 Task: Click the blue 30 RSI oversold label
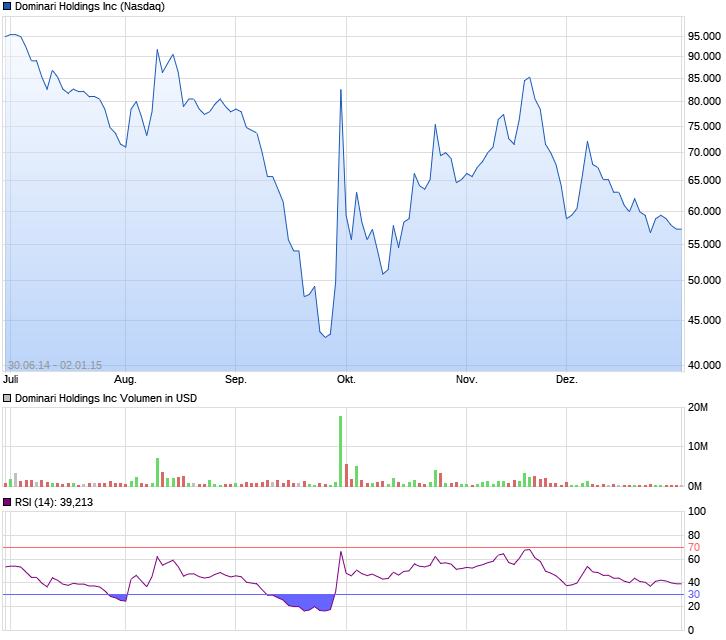click(694, 594)
